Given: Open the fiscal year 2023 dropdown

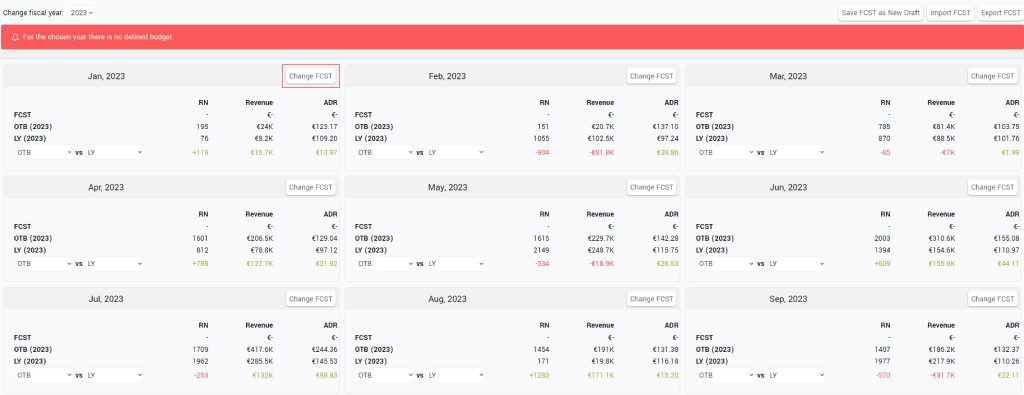Looking at the screenshot, I should (x=82, y=12).
